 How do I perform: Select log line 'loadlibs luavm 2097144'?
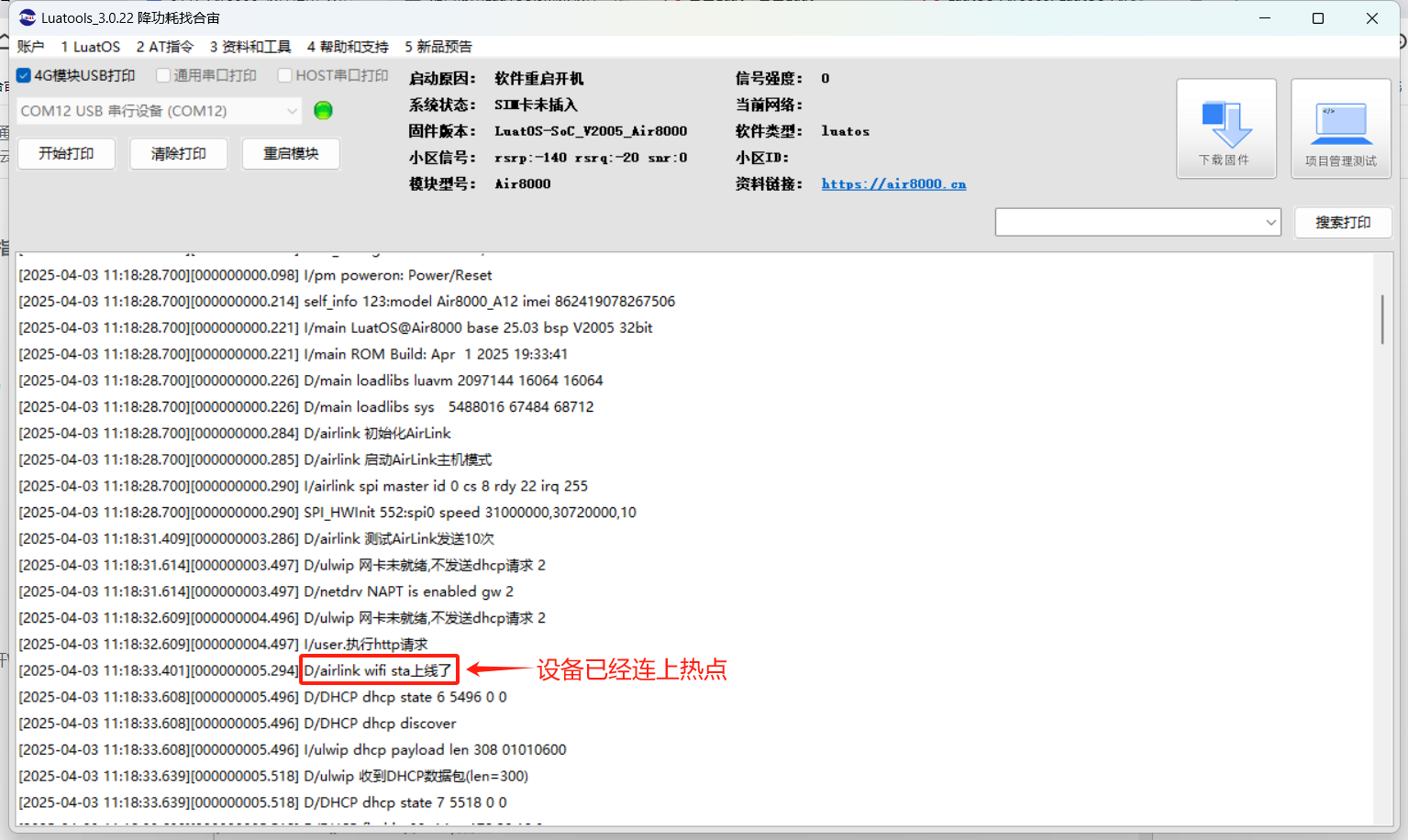click(311, 381)
